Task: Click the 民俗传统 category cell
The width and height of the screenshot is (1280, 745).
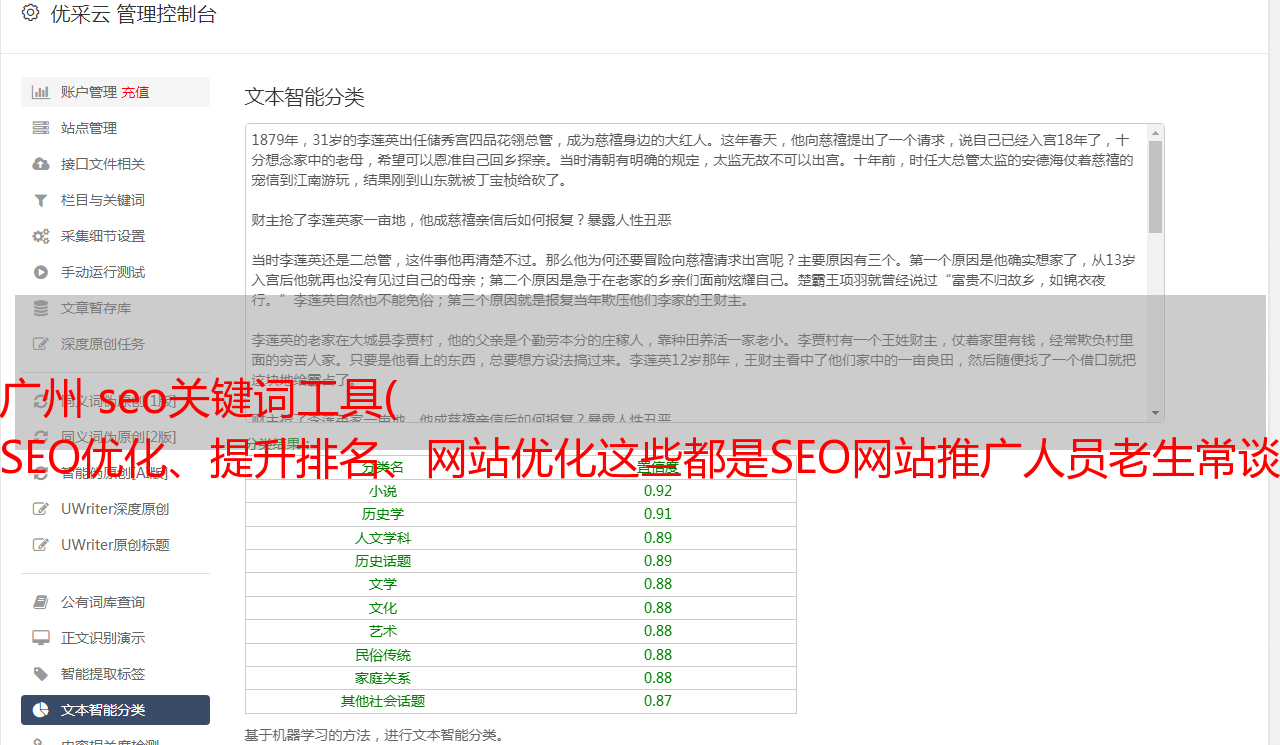Action: (383, 655)
